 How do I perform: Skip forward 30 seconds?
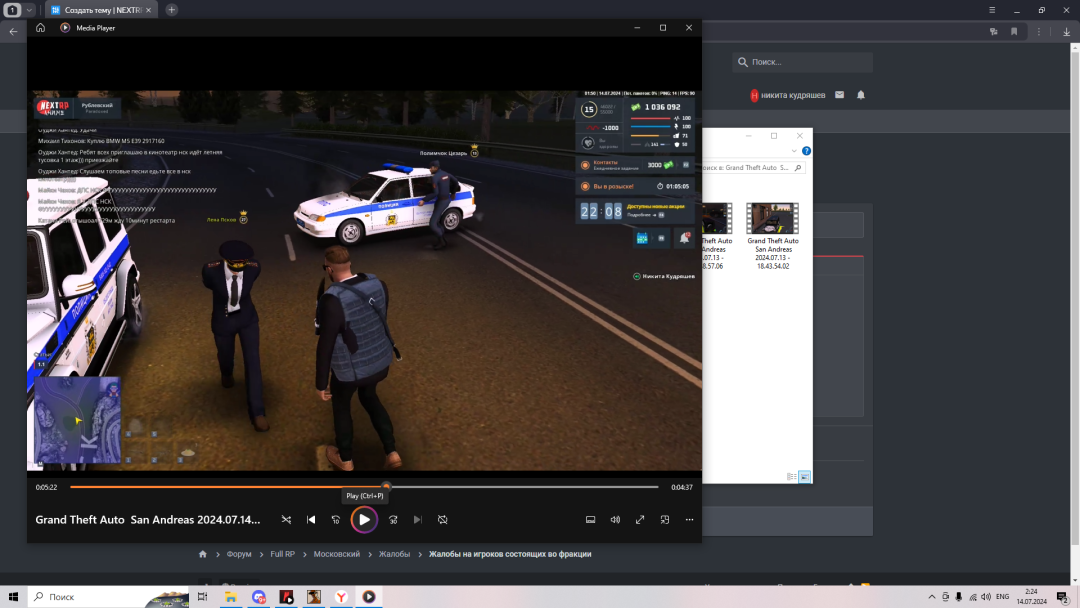(x=393, y=520)
